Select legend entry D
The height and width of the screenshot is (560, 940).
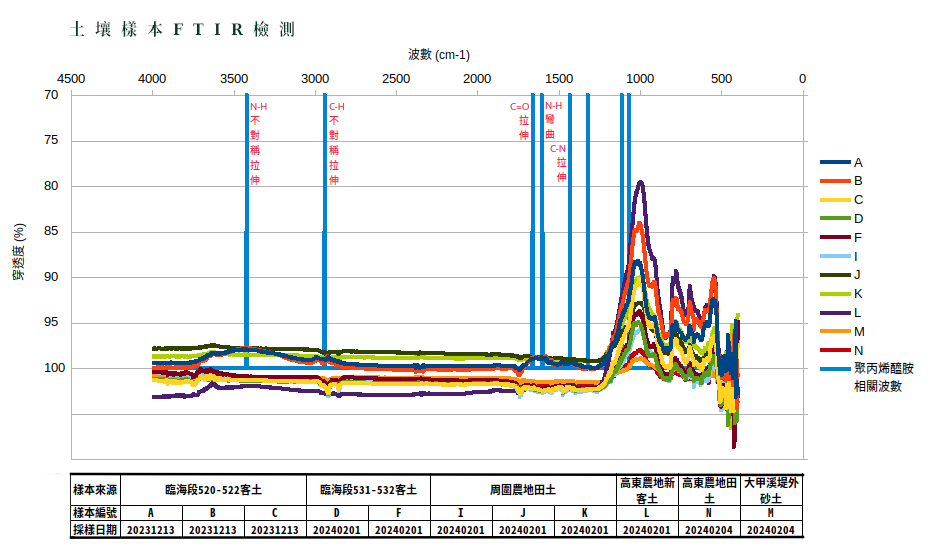842,219
